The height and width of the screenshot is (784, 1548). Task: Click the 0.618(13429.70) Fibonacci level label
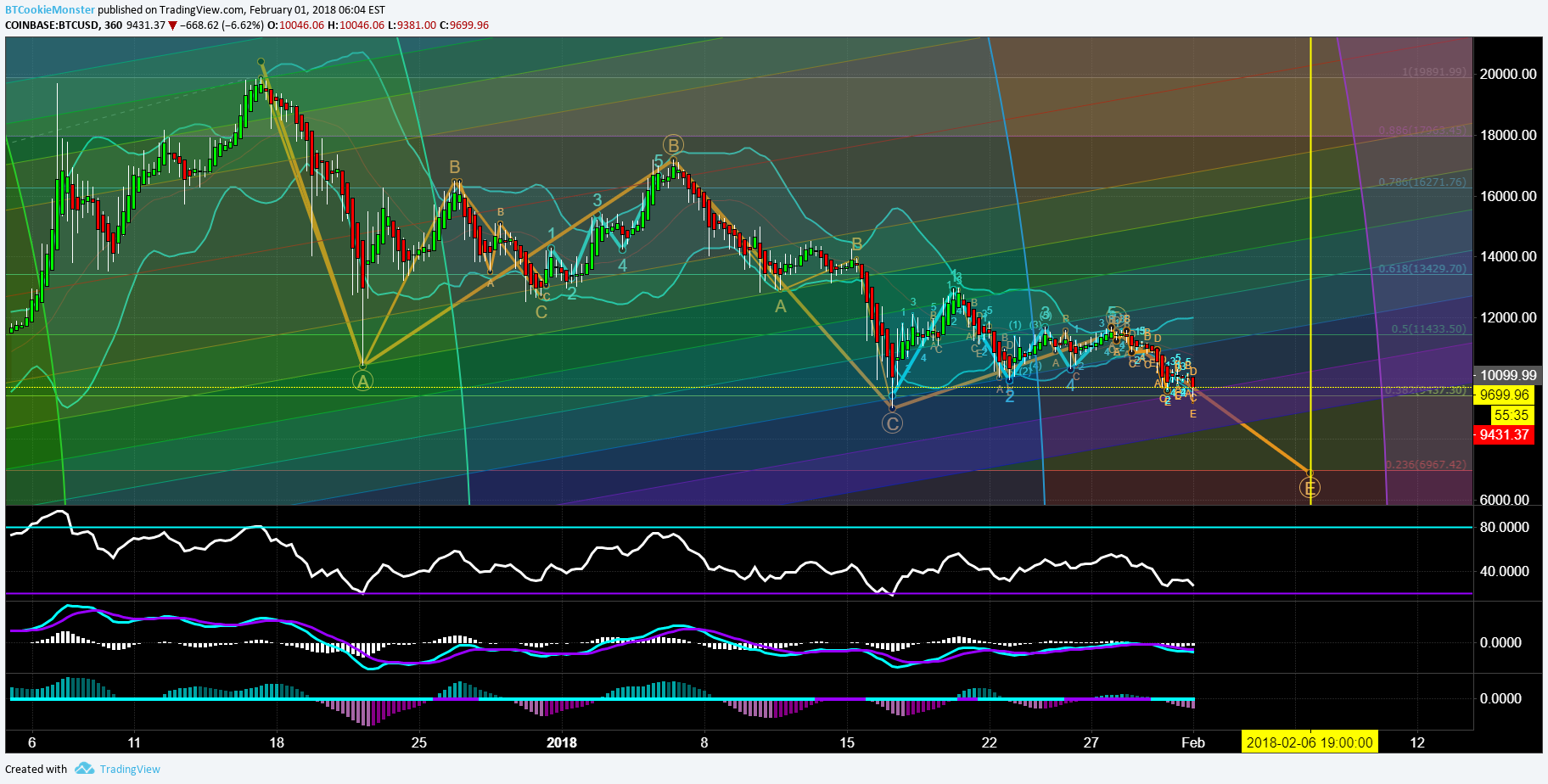coord(1422,269)
